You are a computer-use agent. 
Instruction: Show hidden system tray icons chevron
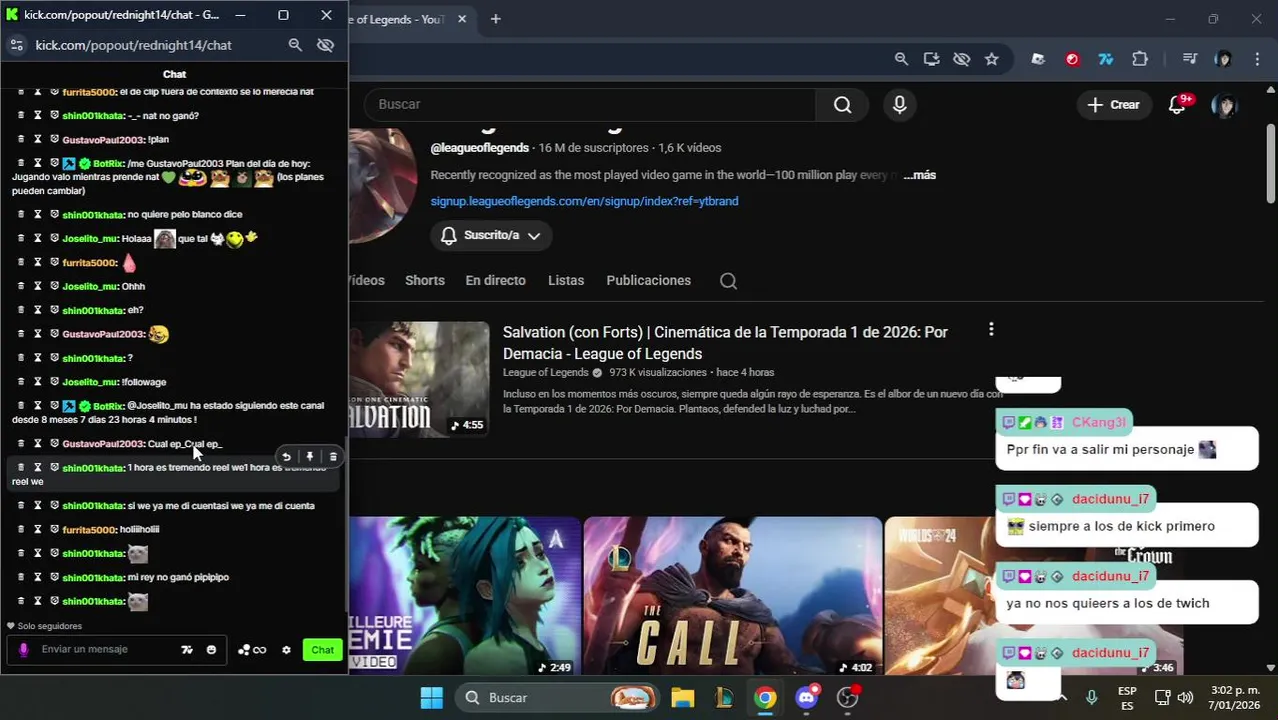pyautogui.click(x=1062, y=697)
